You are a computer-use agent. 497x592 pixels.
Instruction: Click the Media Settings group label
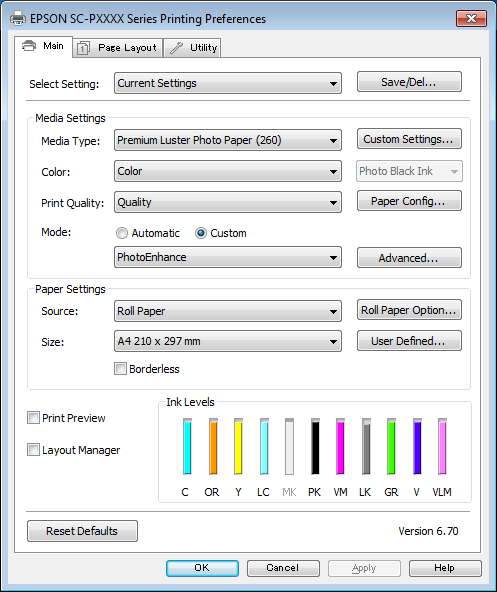(70, 118)
